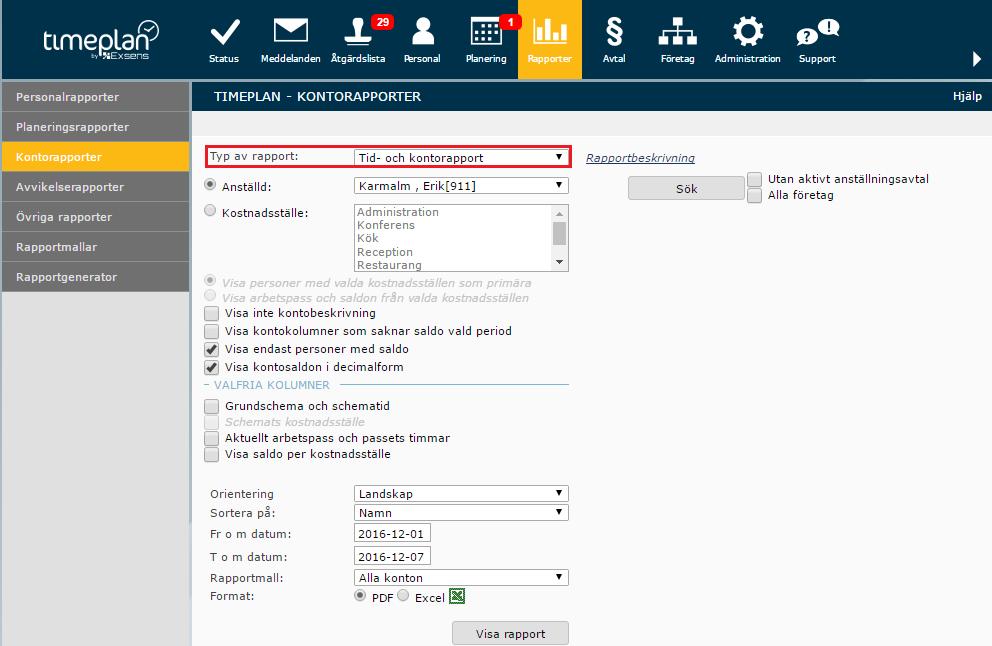The height and width of the screenshot is (646, 992).
Task: Open the Orientering dropdown
Action: point(461,494)
